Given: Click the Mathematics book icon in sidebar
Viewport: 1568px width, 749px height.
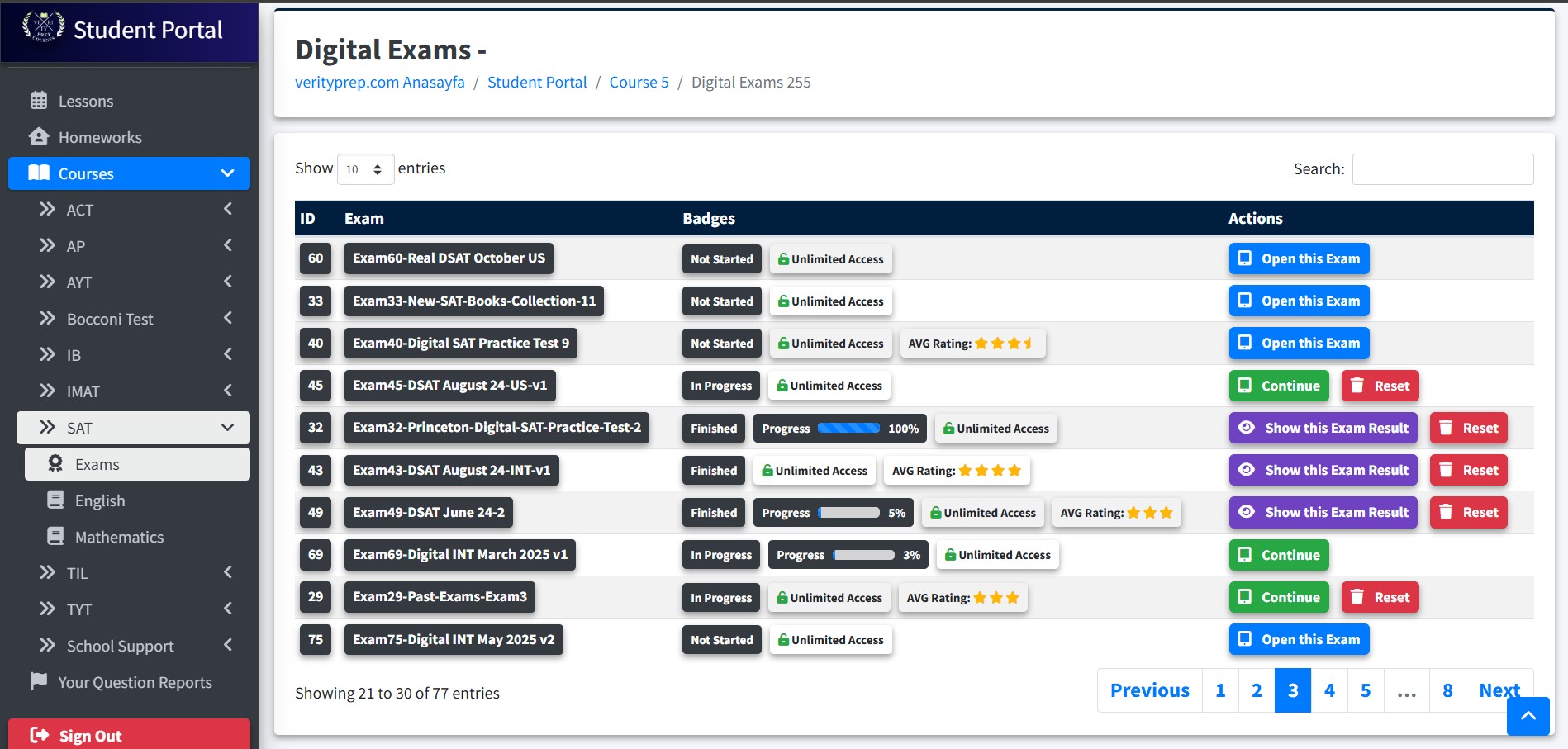Looking at the screenshot, I should (x=55, y=537).
